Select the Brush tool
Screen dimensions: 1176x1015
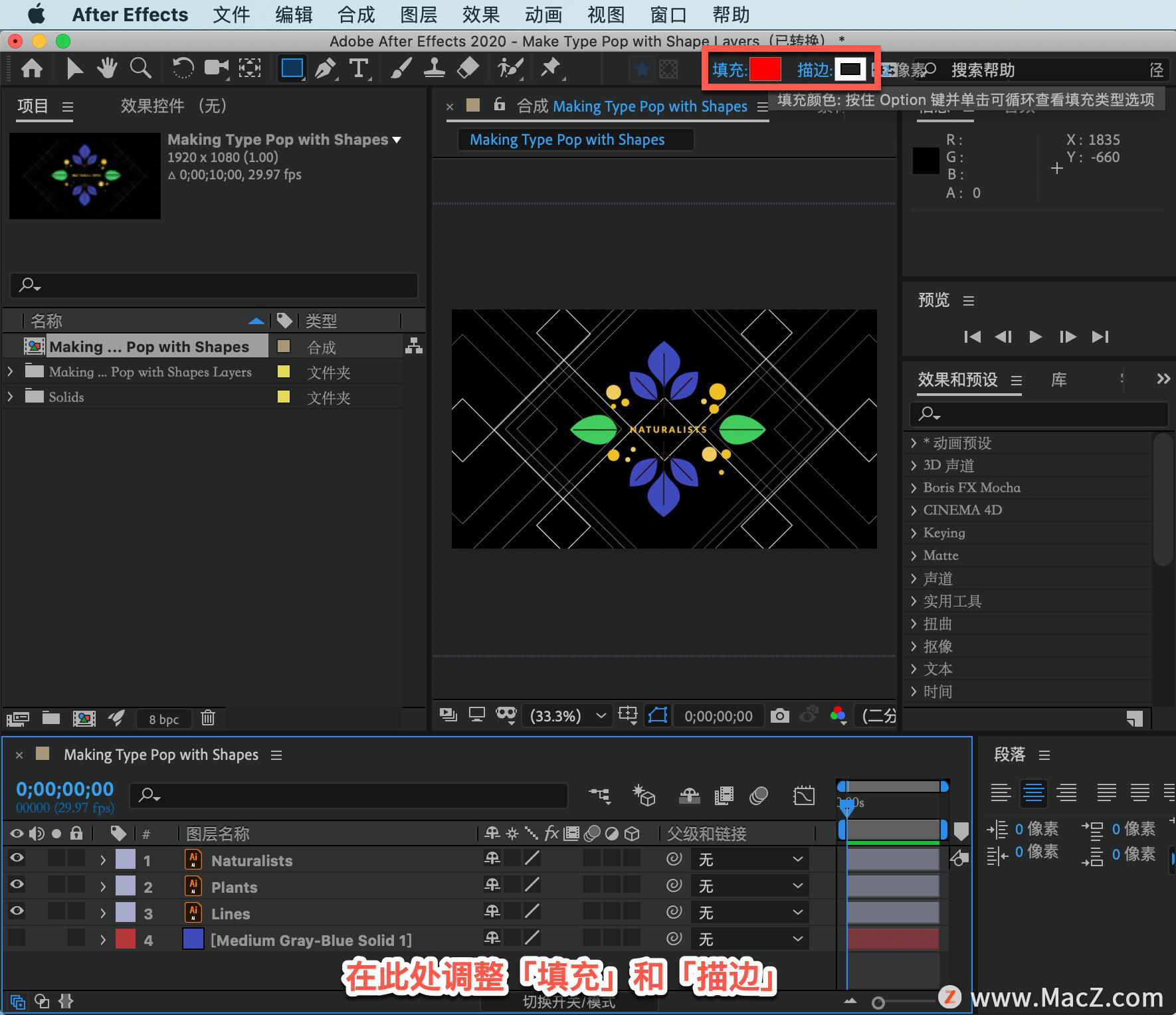coord(401,68)
